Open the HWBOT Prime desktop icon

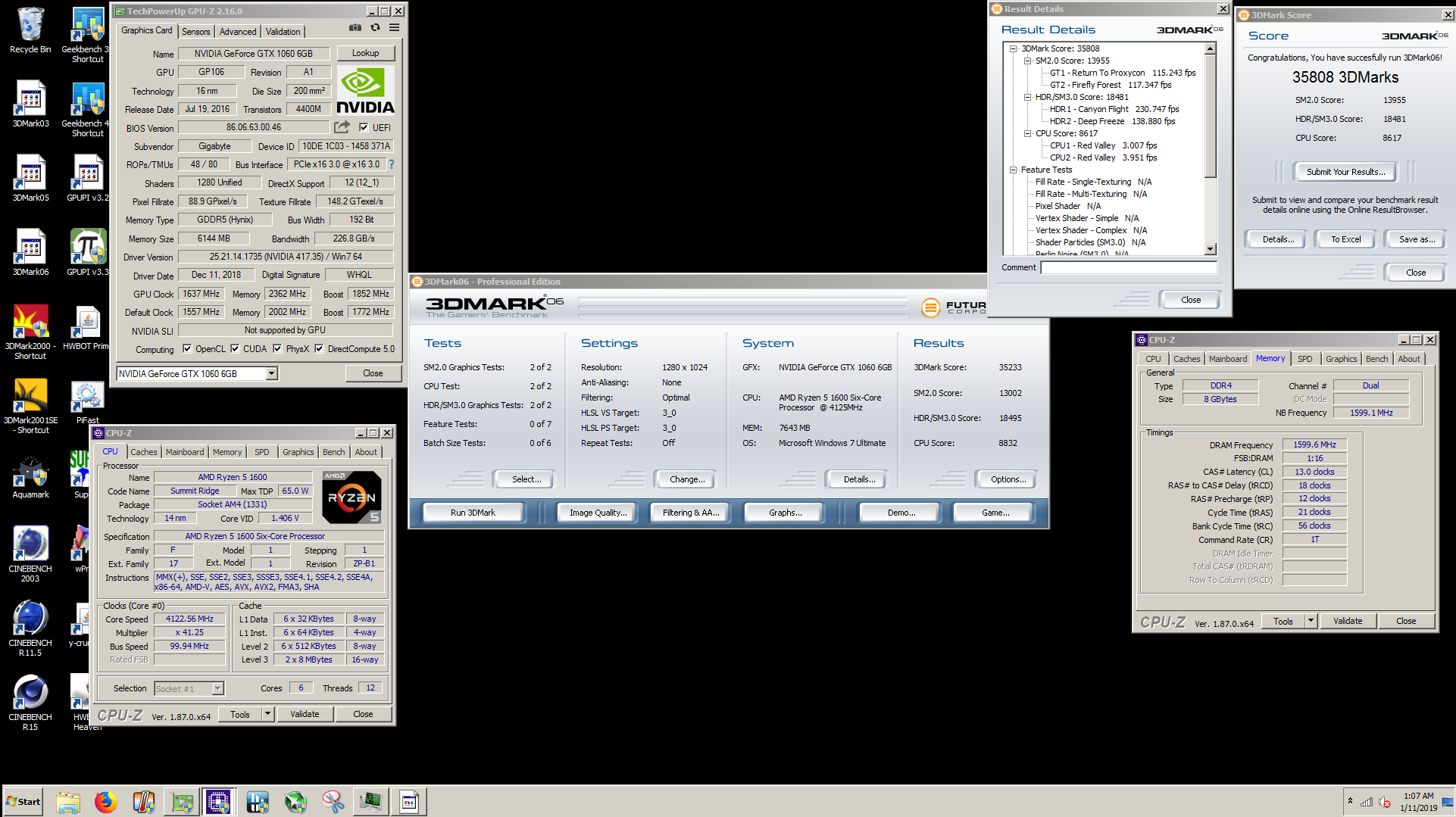(x=86, y=327)
